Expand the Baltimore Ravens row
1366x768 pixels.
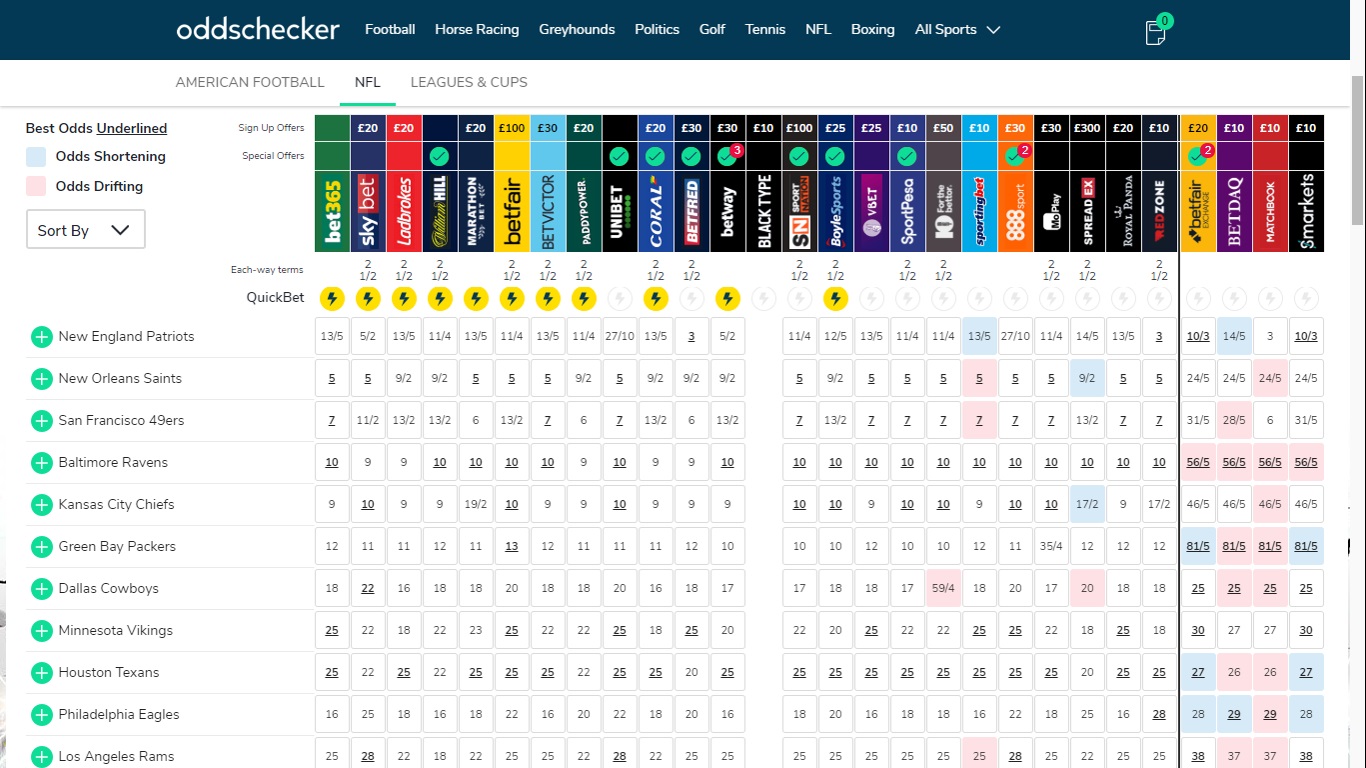[41, 463]
